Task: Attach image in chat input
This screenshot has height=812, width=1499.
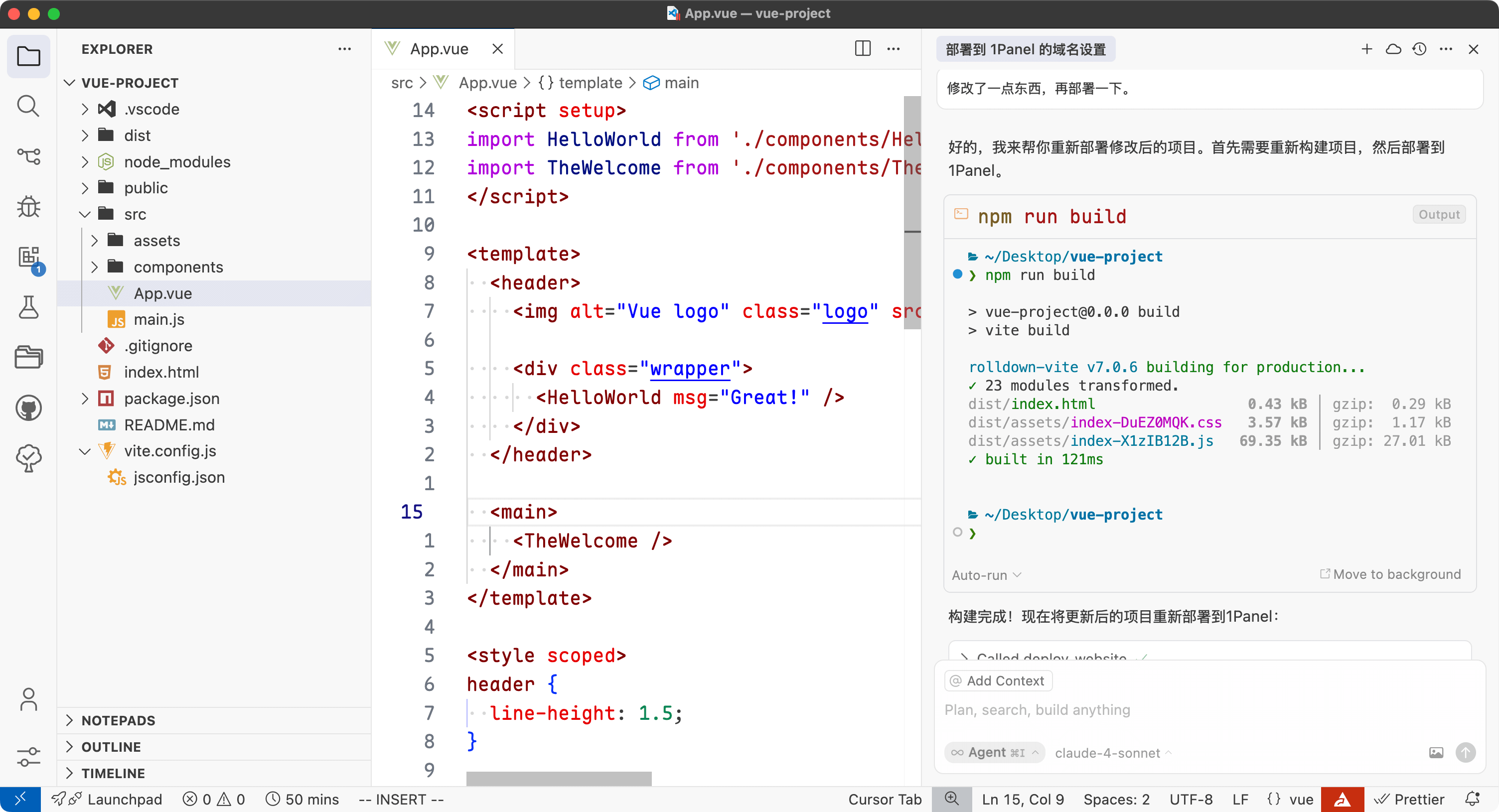Action: [1436, 753]
